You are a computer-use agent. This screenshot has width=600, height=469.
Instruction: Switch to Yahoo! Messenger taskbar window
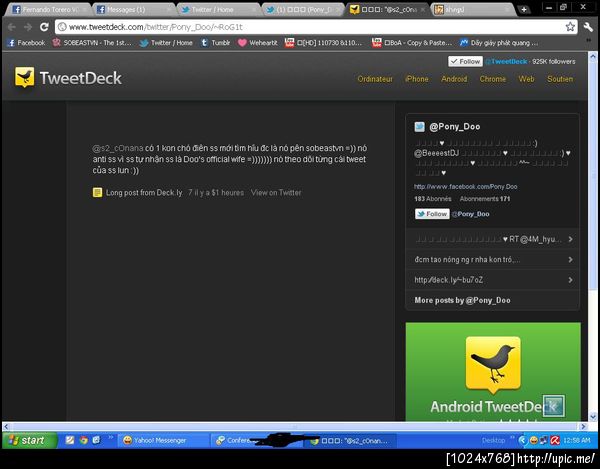[x=163, y=440]
